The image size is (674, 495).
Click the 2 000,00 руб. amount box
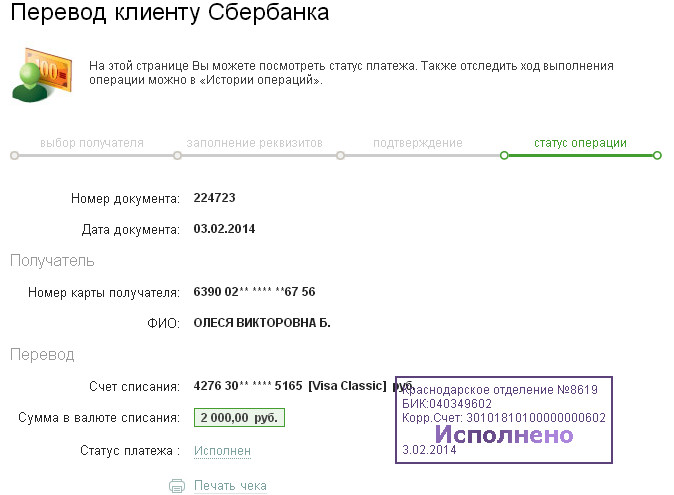click(x=239, y=417)
